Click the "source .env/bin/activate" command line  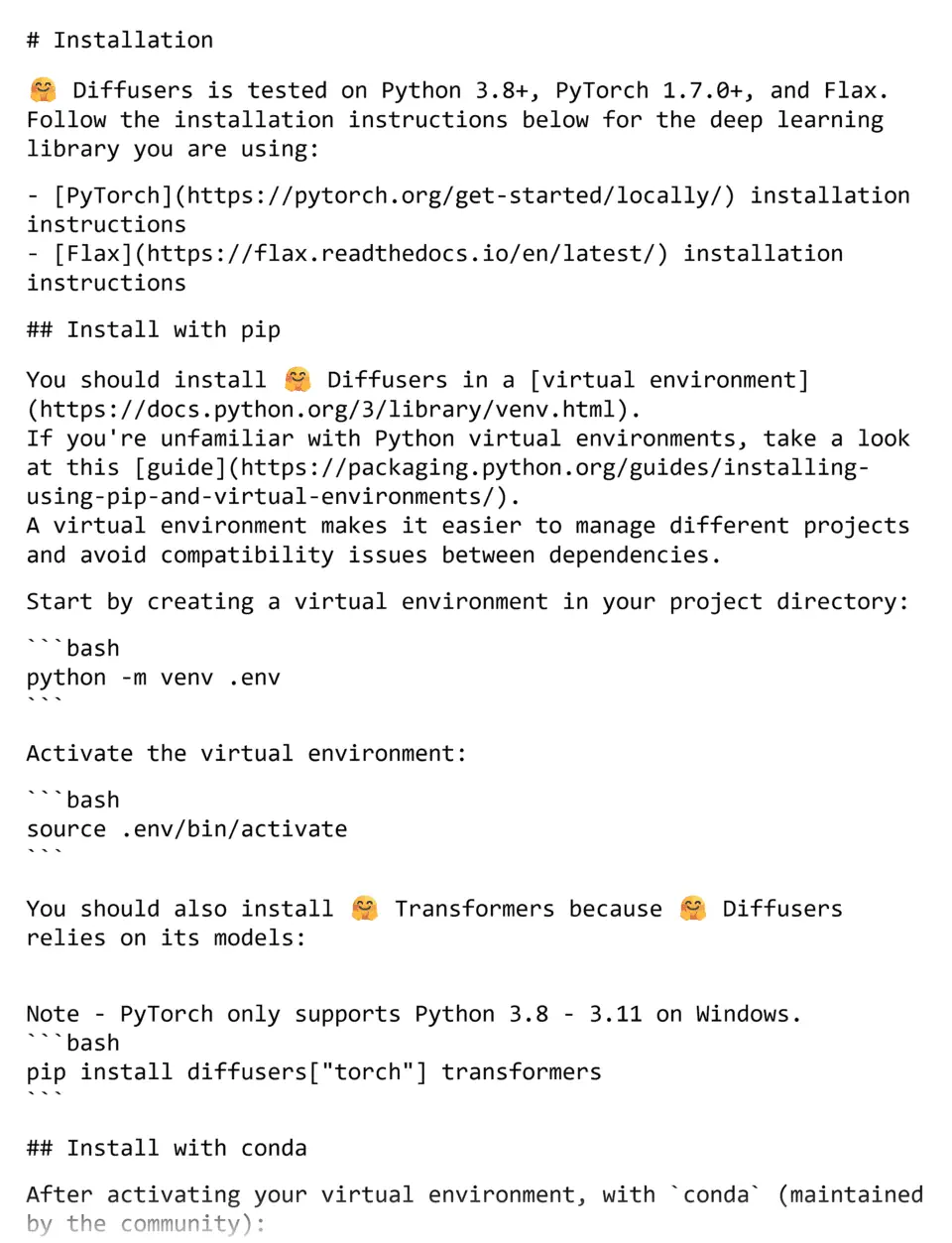click(187, 829)
